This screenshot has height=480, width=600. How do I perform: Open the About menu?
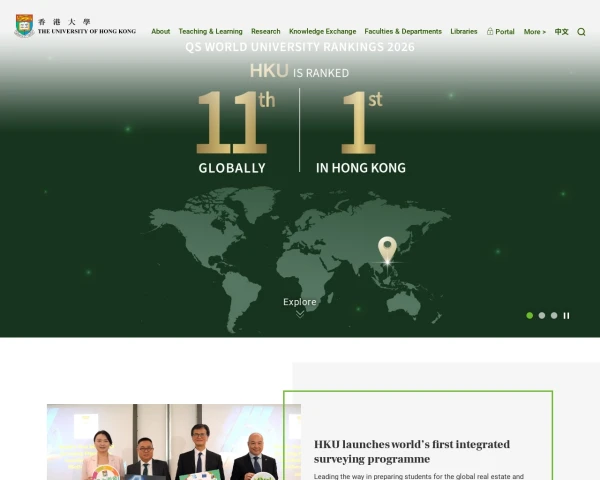coord(161,31)
